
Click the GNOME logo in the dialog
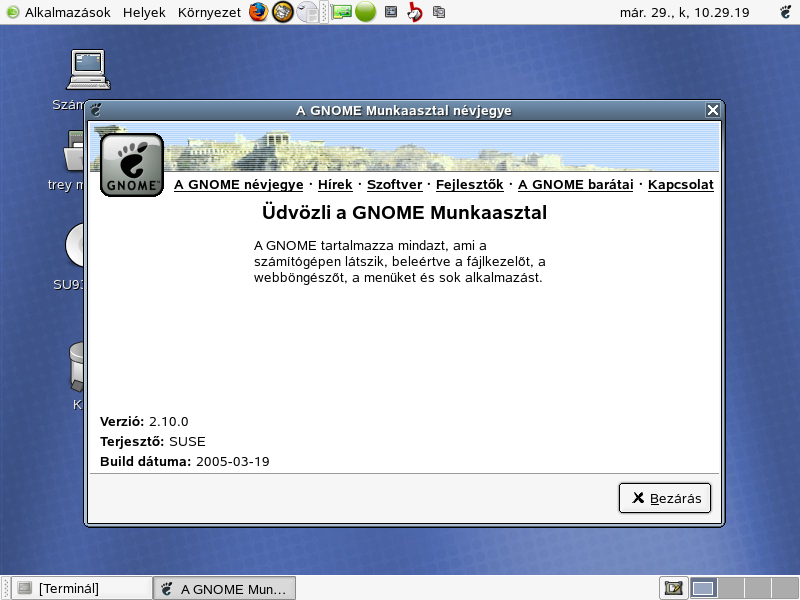[x=132, y=165]
